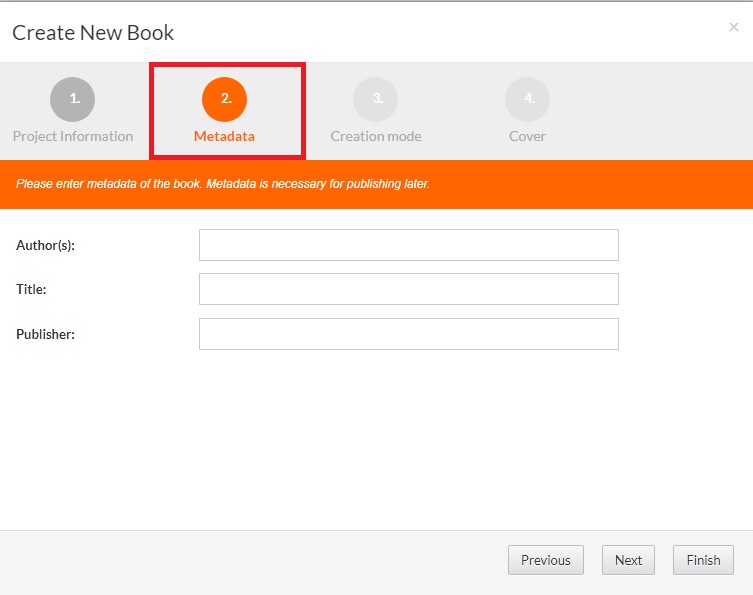The width and height of the screenshot is (753, 595).
Task: Go to the Project Information step label
Action: tap(73, 136)
